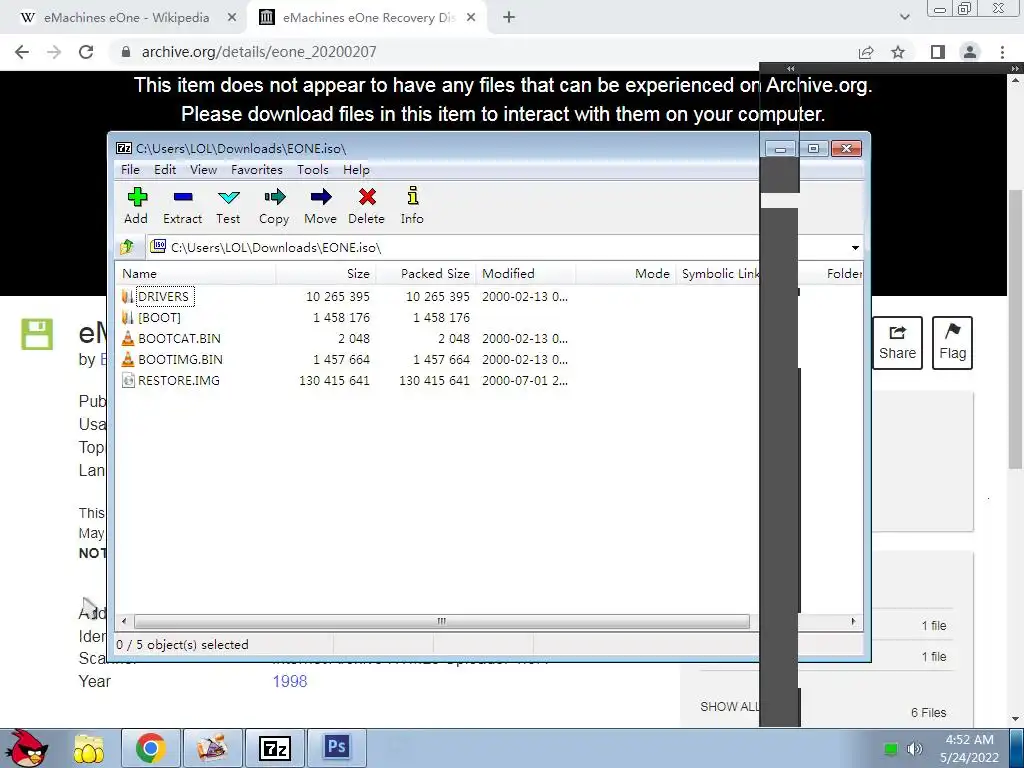Sort by Modified column header
Image resolution: width=1024 pixels, height=768 pixels.
(526, 274)
